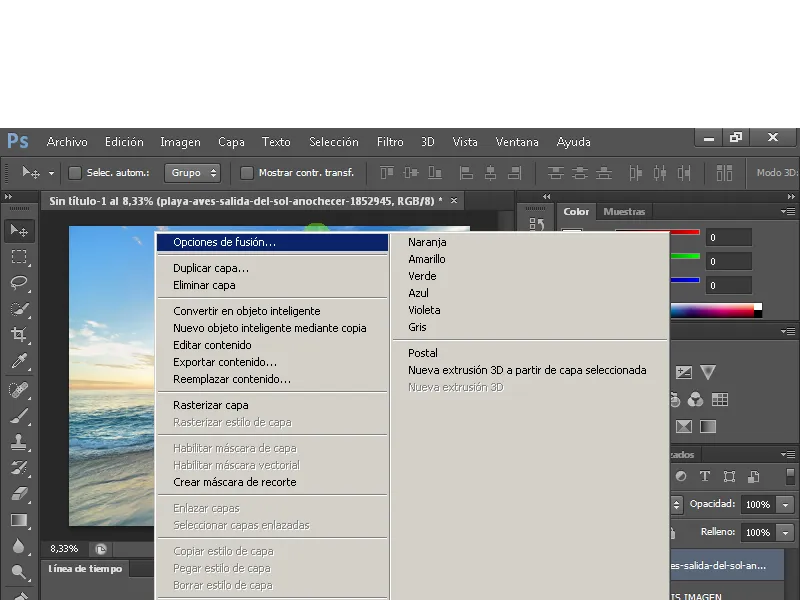Image resolution: width=800 pixels, height=600 pixels.
Task: Select the Brush tool
Action: click(x=19, y=416)
